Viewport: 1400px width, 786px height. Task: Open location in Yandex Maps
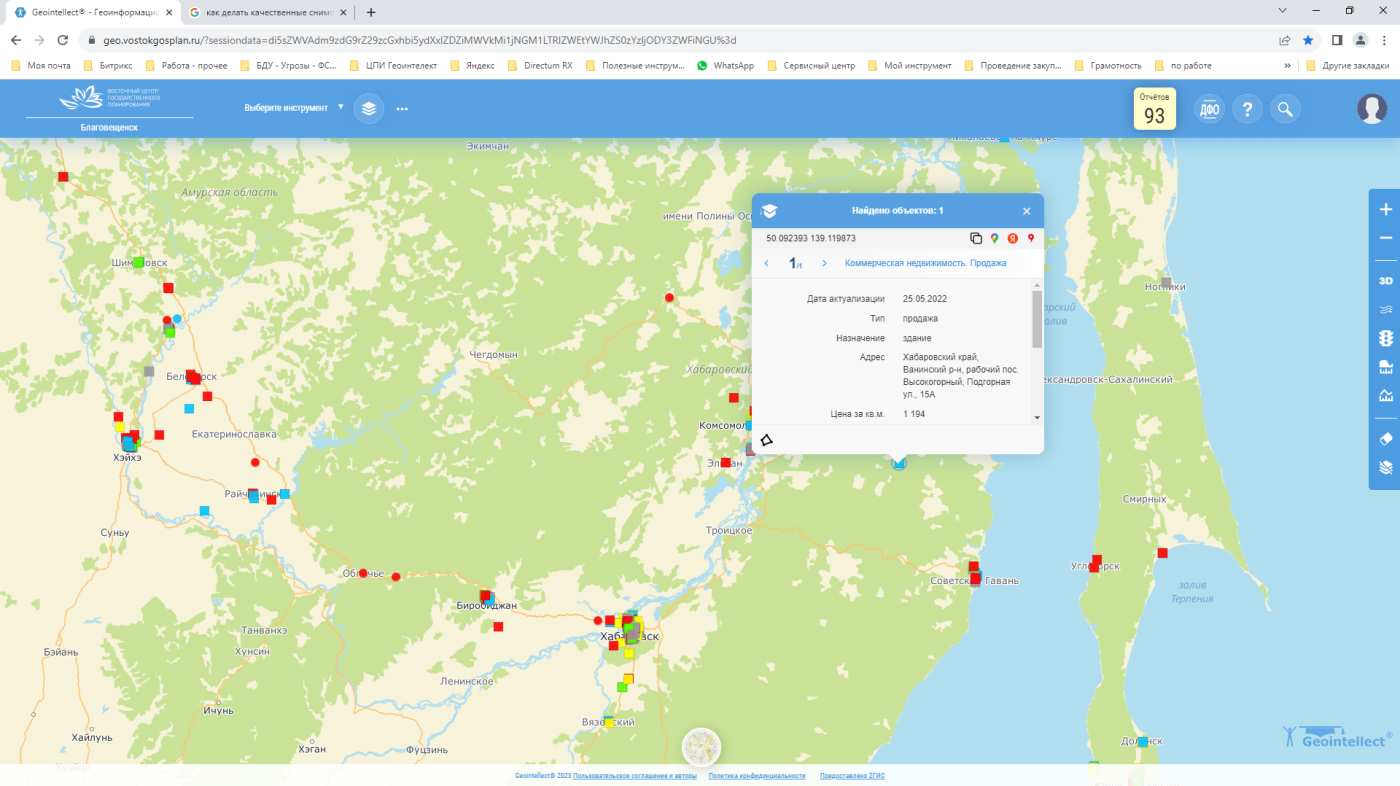[x=1012, y=238]
